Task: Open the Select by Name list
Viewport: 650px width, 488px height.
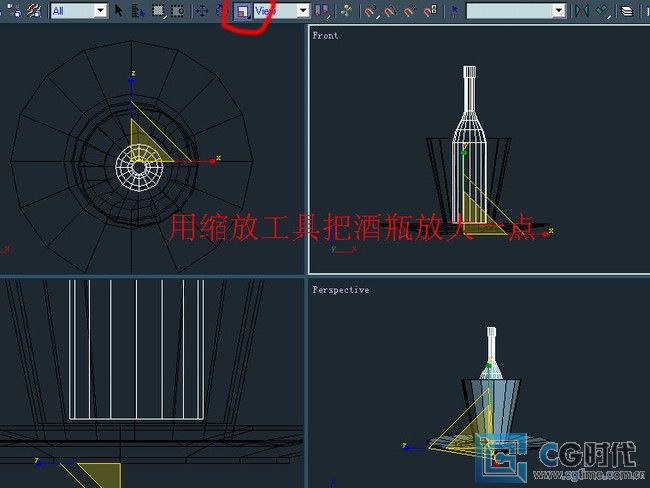Action: click(x=138, y=11)
